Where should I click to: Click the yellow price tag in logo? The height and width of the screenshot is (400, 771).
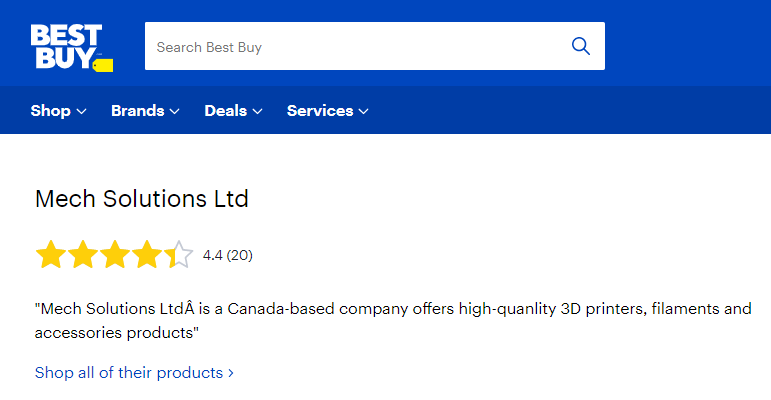click(103, 65)
